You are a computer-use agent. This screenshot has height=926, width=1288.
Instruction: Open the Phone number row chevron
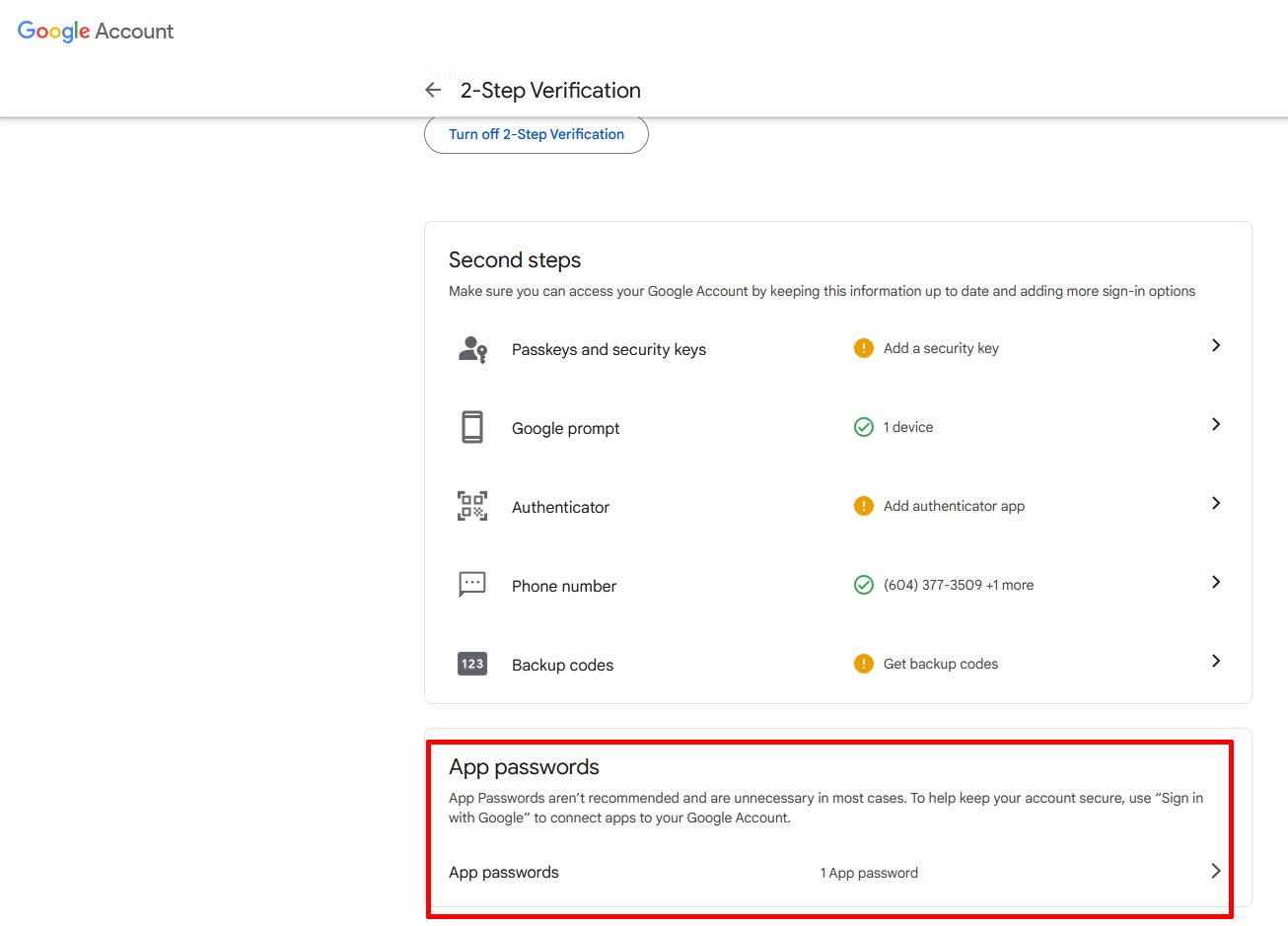1216,582
